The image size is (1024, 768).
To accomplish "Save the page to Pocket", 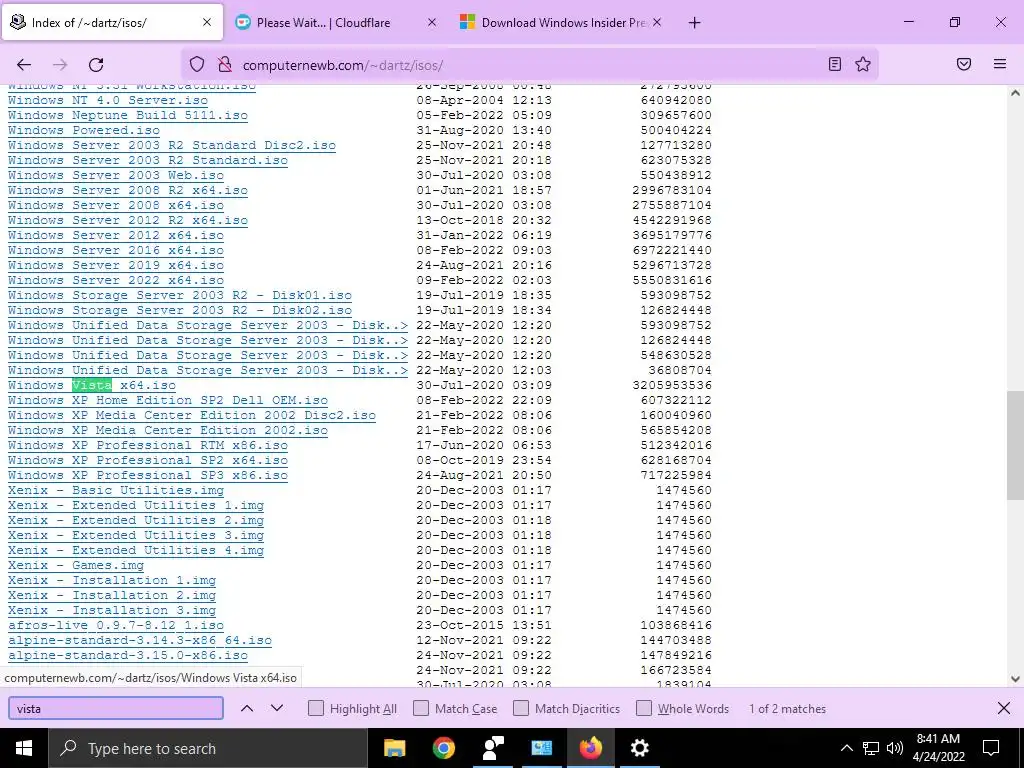I will point(964,64).
